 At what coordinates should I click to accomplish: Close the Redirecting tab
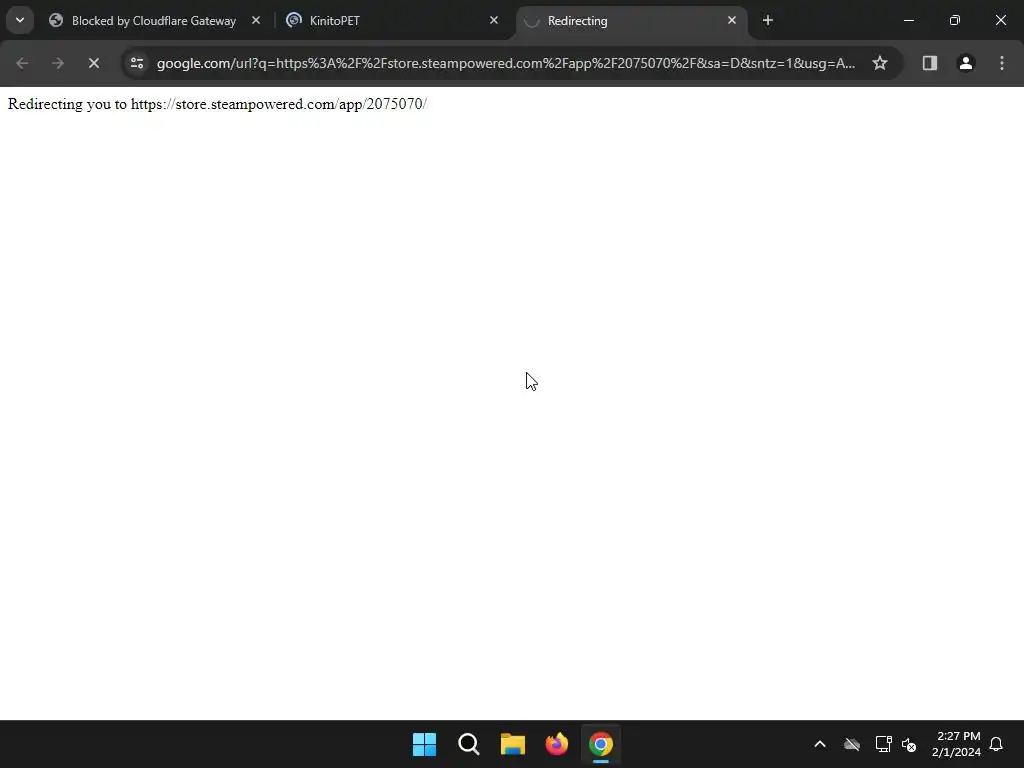tap(731, 20)
